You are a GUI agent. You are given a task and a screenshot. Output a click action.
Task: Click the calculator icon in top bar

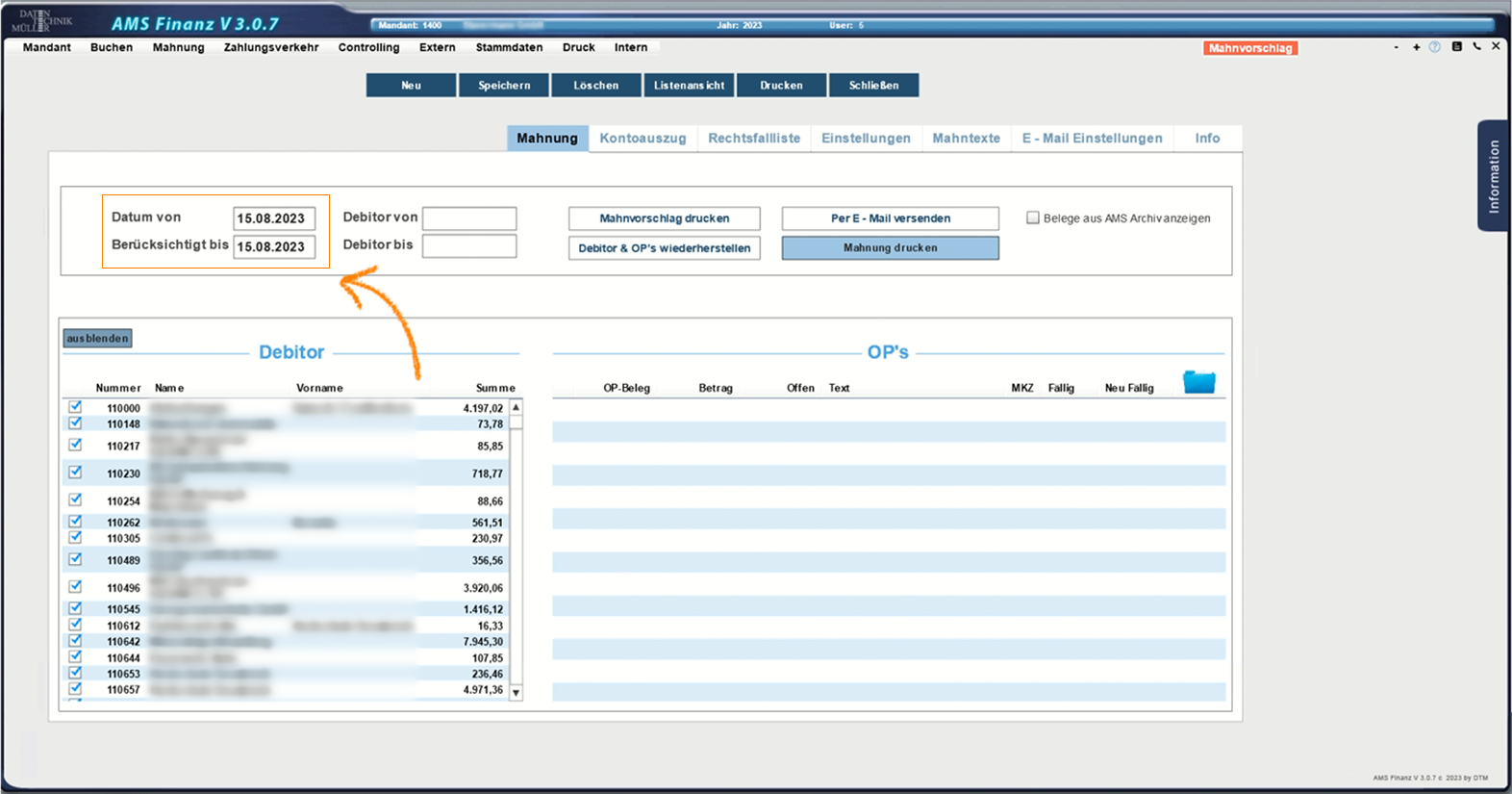tap(1456, 46)
